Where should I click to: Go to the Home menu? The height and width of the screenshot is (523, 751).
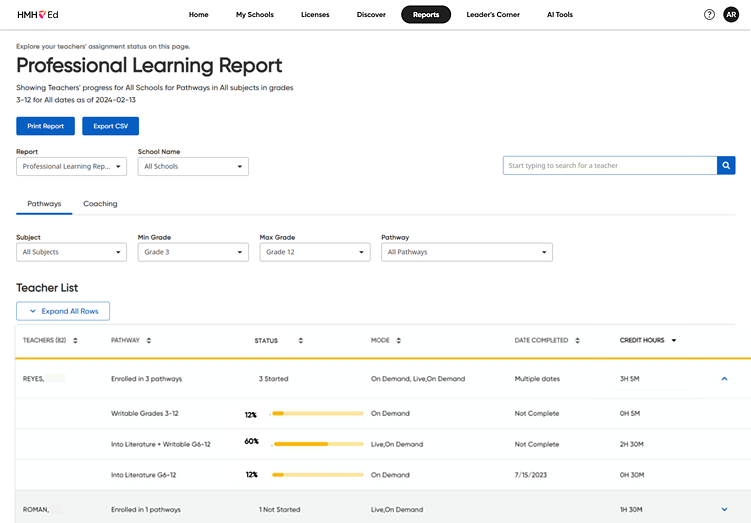[x=198, y=15]
